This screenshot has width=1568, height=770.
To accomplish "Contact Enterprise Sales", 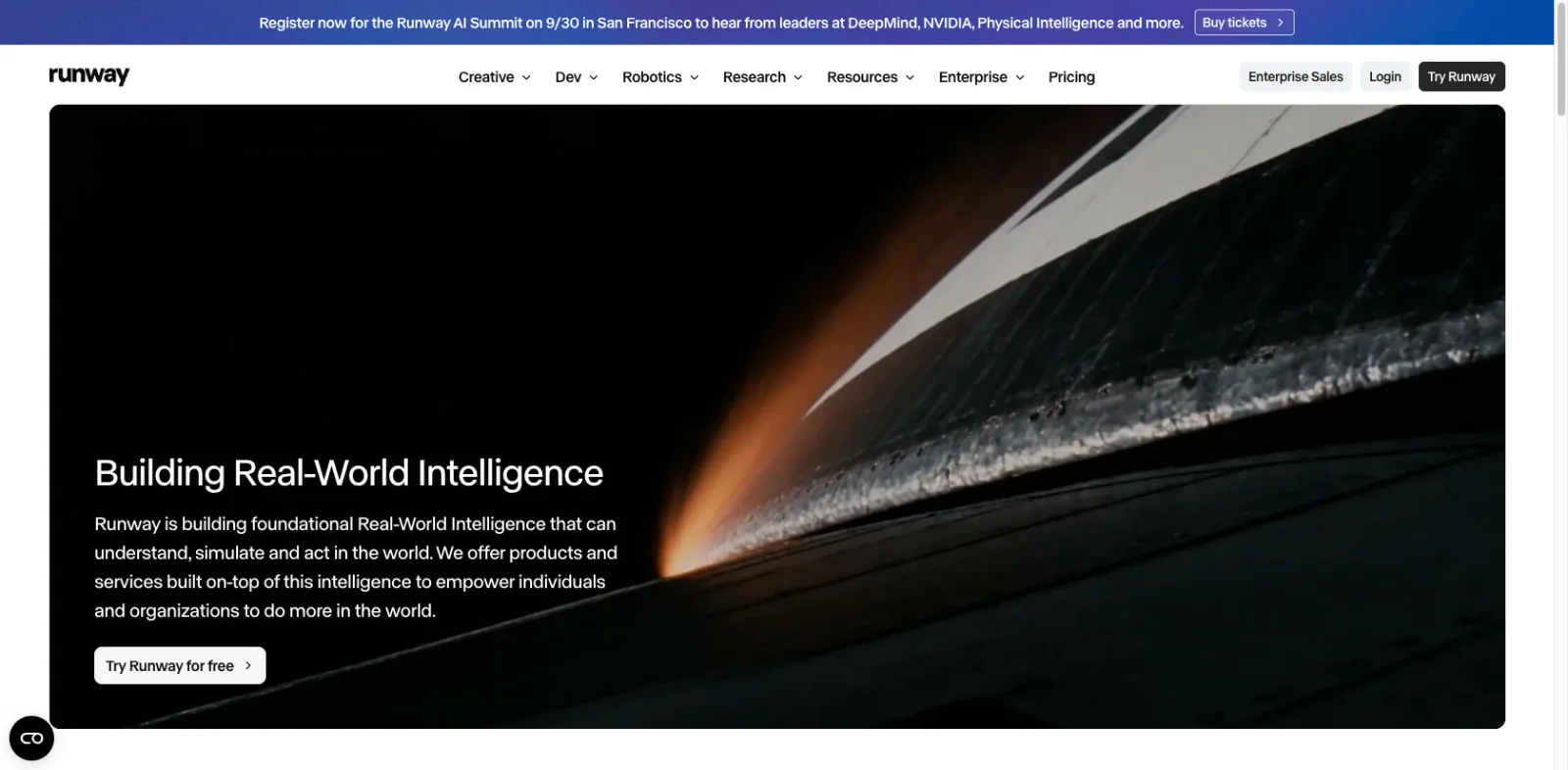I will point(1296,76).
